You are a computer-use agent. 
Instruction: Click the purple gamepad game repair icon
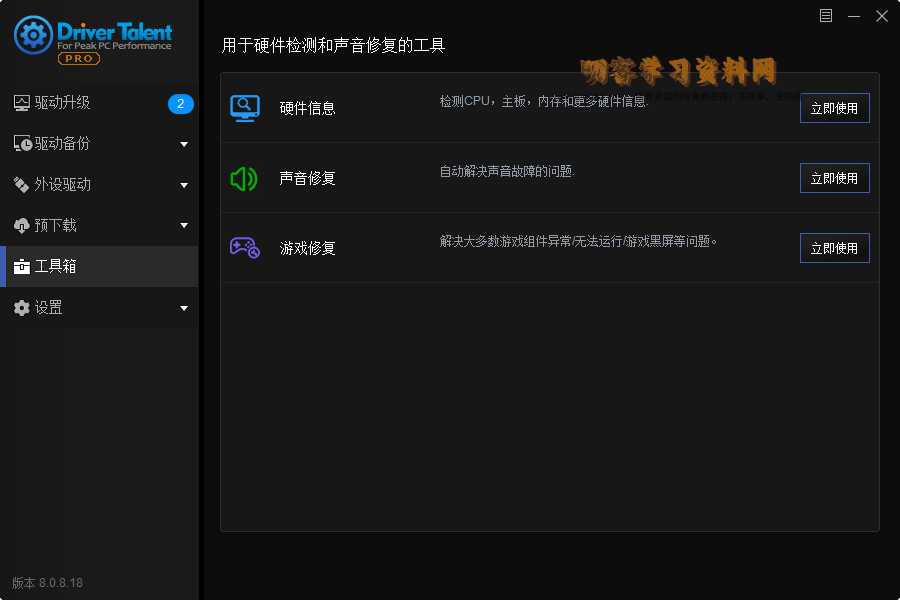coord(245,247)
